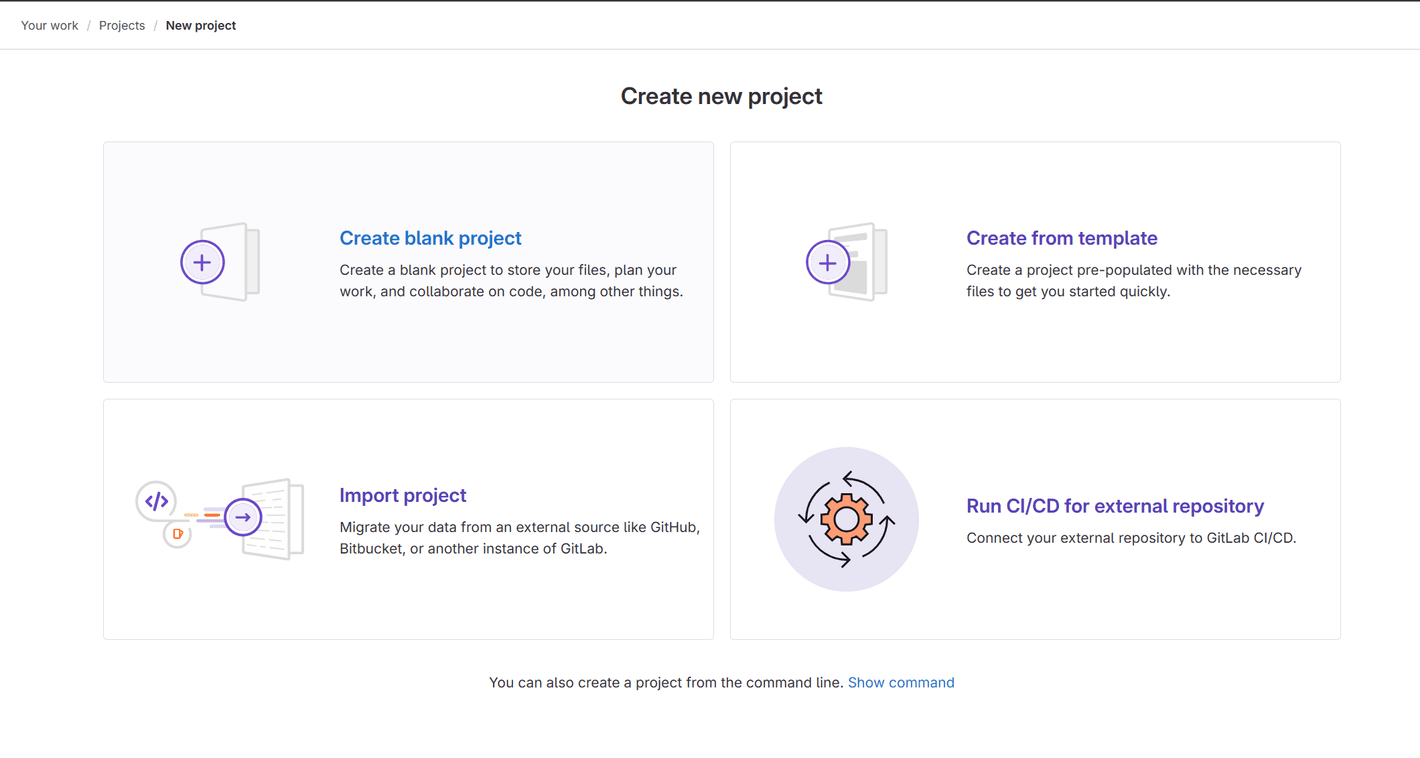The width and height of the screenshot is (1420, 758).
Task: Click the code brackets icon in Import project illustration
Action: coord(157,500)
